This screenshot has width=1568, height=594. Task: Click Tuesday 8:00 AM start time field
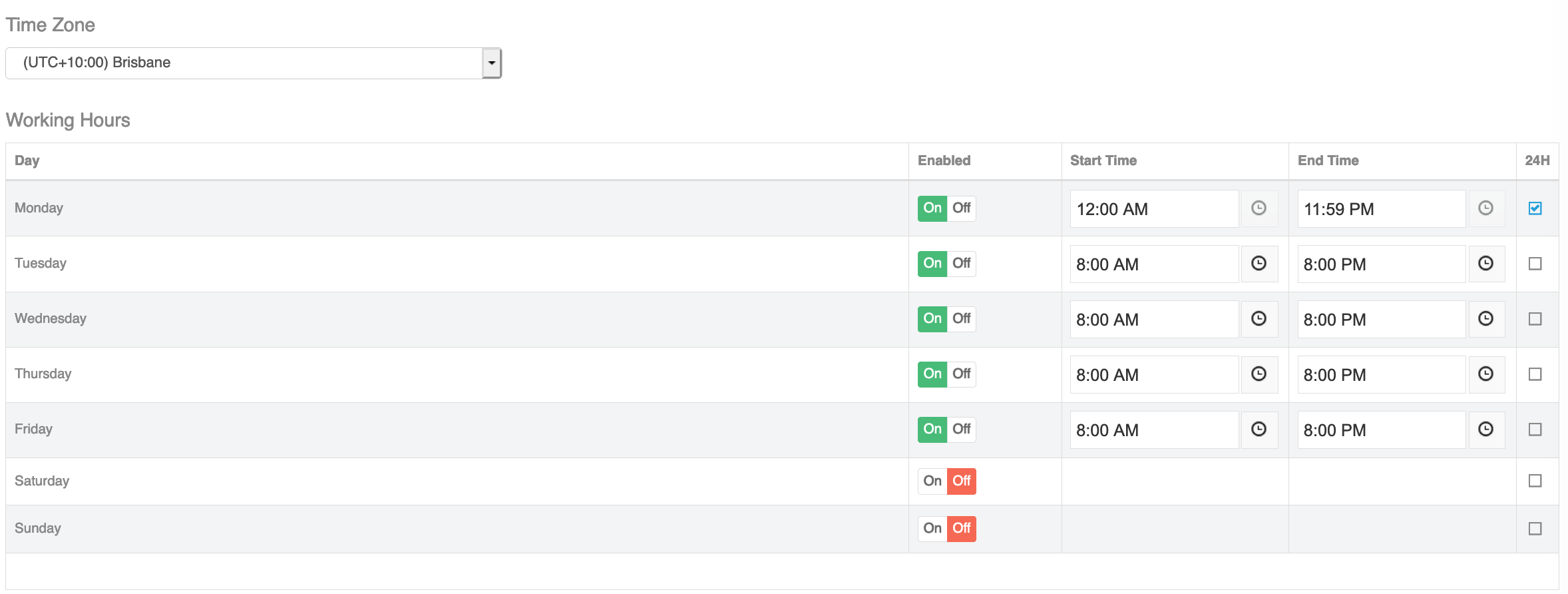click(1154, 264)
